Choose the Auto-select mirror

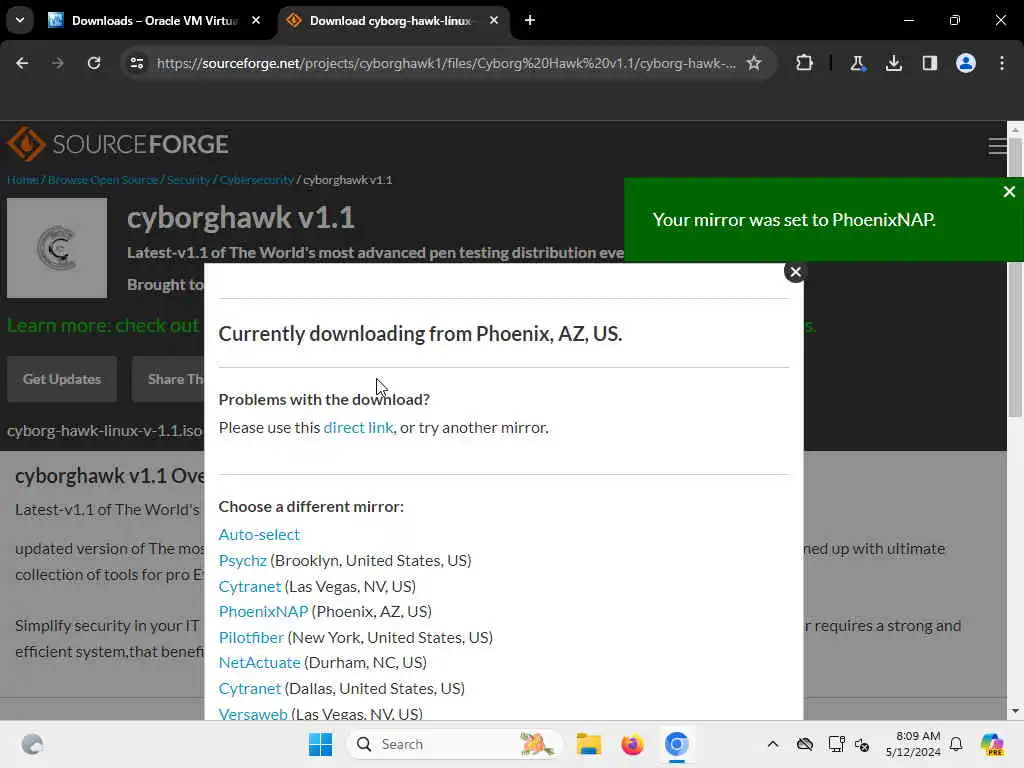(259, 534)
